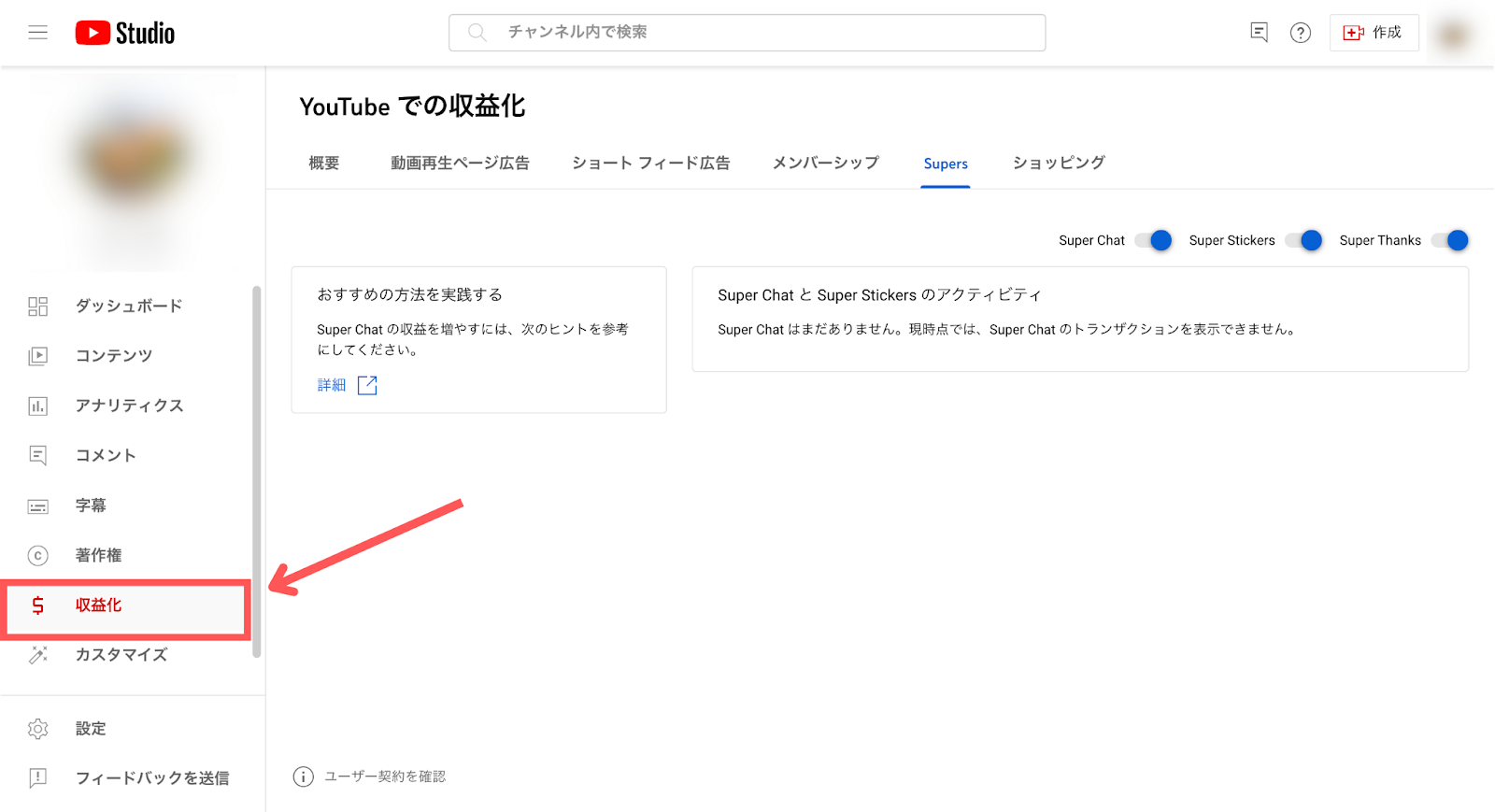Screen dimensions: 1495x812
Task: Click the 著作権 copyright icon
Action: tap(37, 555)
